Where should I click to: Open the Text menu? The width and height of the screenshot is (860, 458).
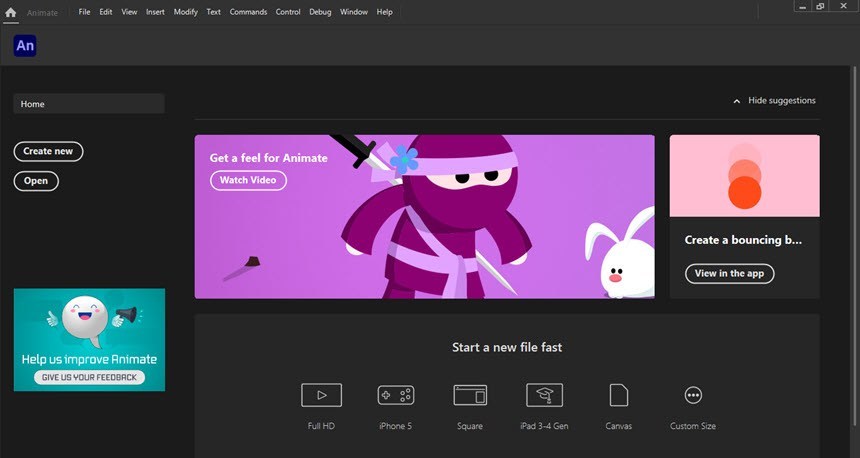213,12
